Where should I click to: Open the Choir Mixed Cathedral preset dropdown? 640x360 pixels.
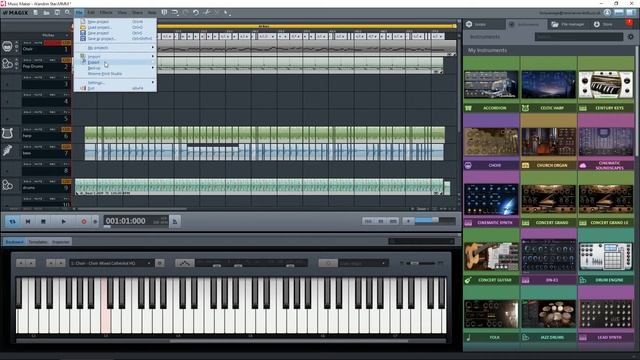(111, 263)
